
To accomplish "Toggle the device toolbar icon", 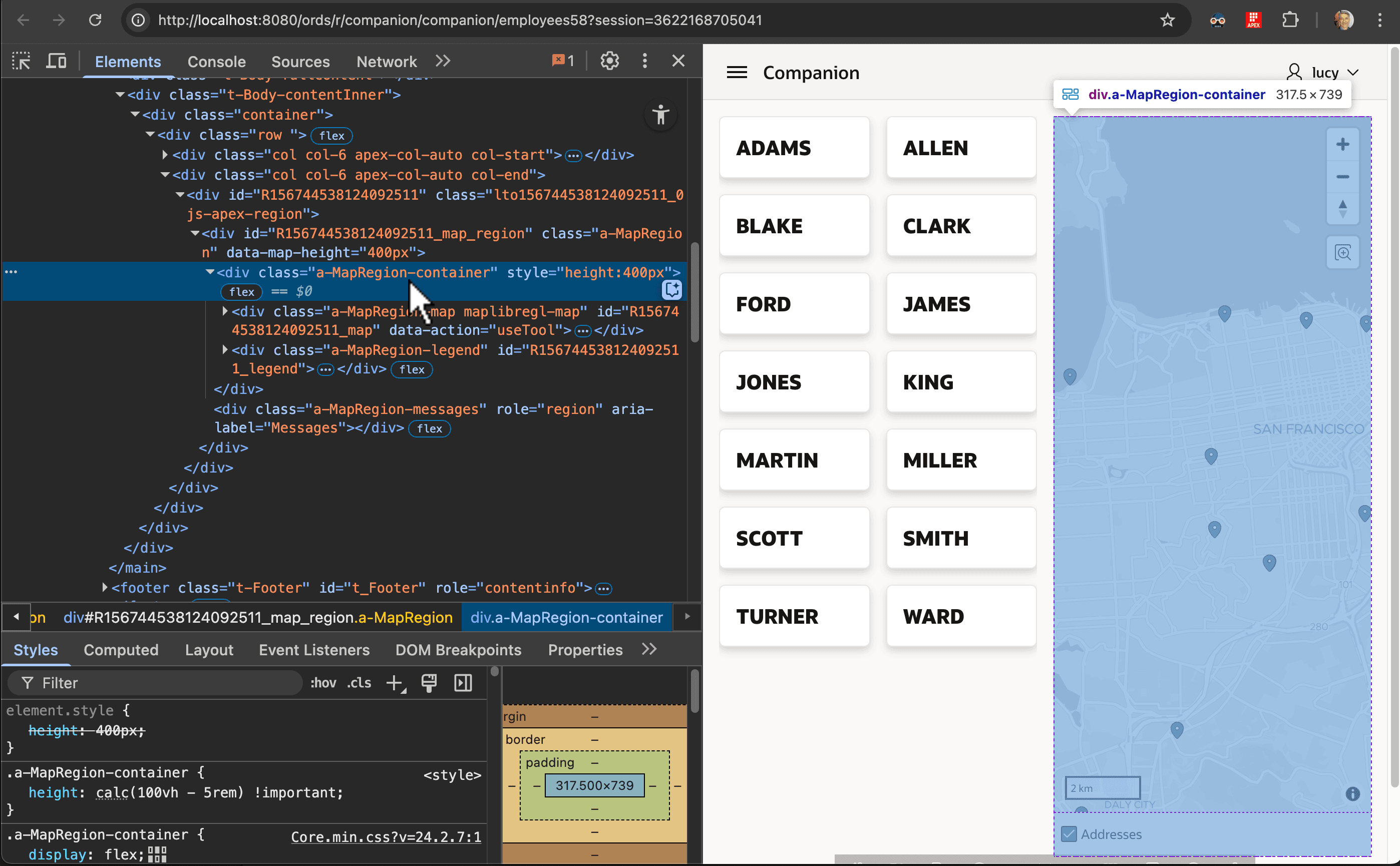I will (x=56, y=61).
